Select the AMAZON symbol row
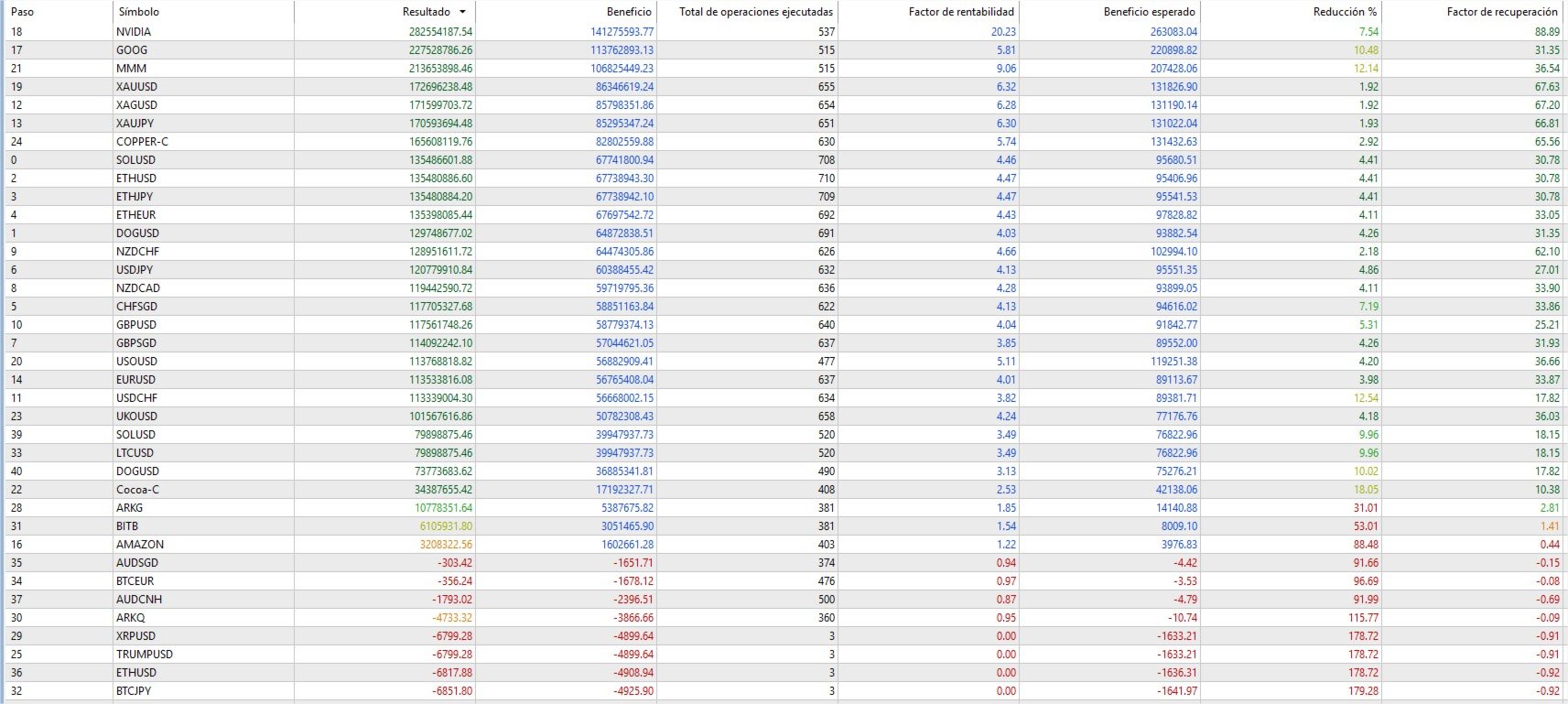 [x=784, y=544]
